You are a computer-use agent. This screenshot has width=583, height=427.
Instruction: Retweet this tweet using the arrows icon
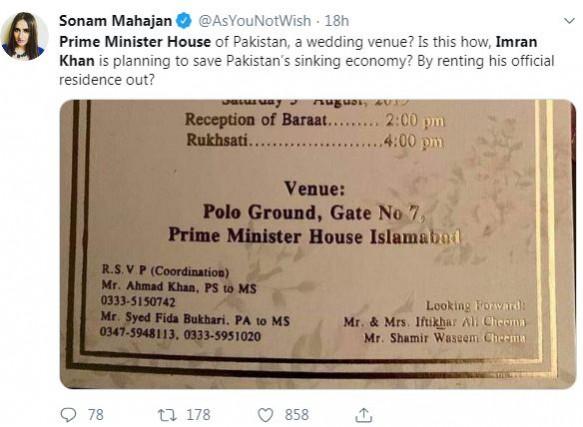[x=166, y=415]
